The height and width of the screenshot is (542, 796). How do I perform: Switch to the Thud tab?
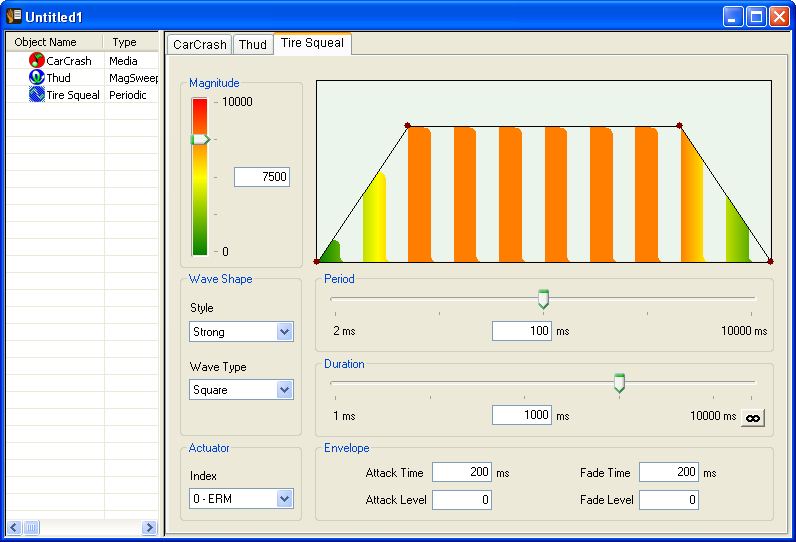tap(253, 45)
